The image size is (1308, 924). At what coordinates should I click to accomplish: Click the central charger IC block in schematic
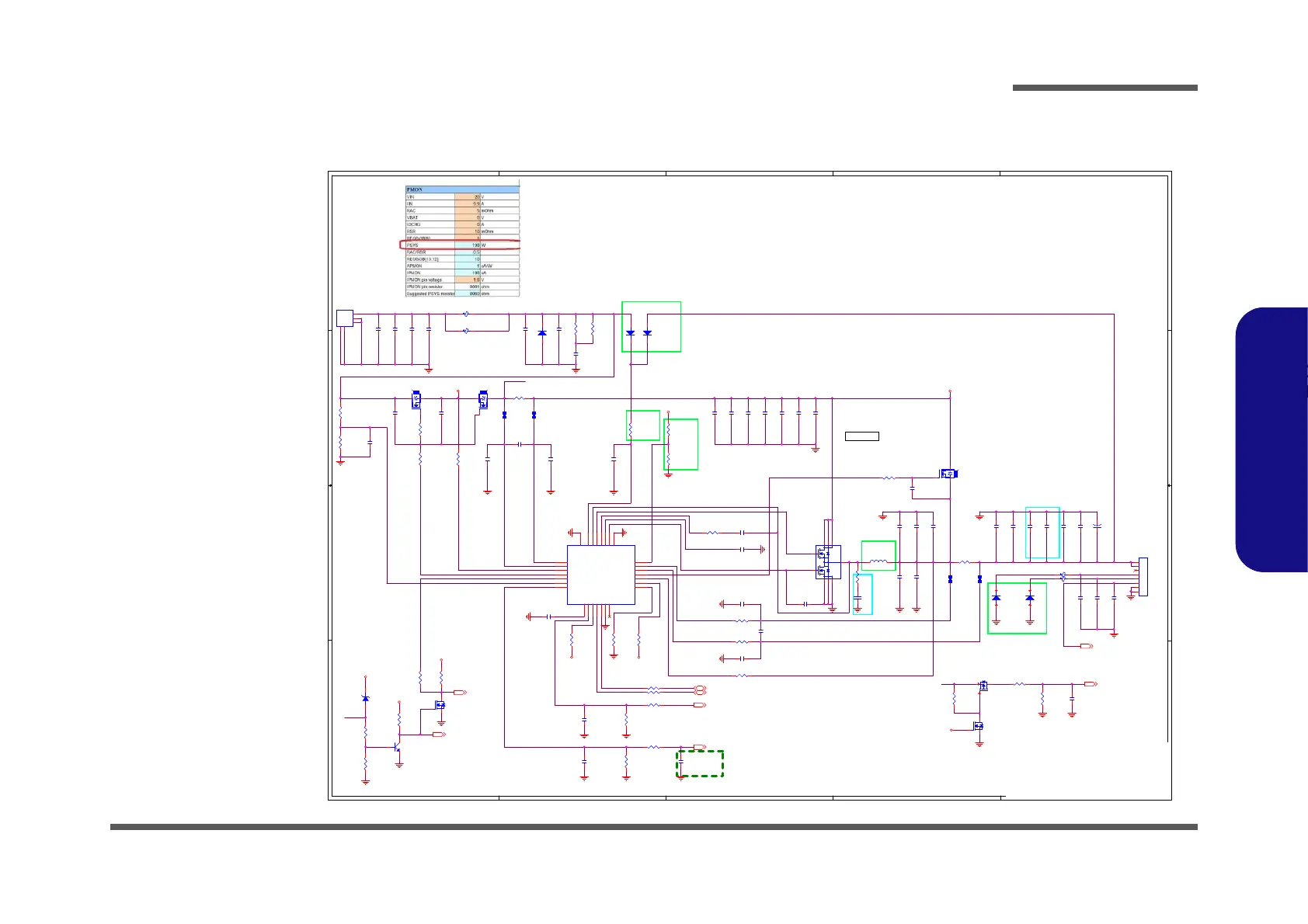click(601, 575)
